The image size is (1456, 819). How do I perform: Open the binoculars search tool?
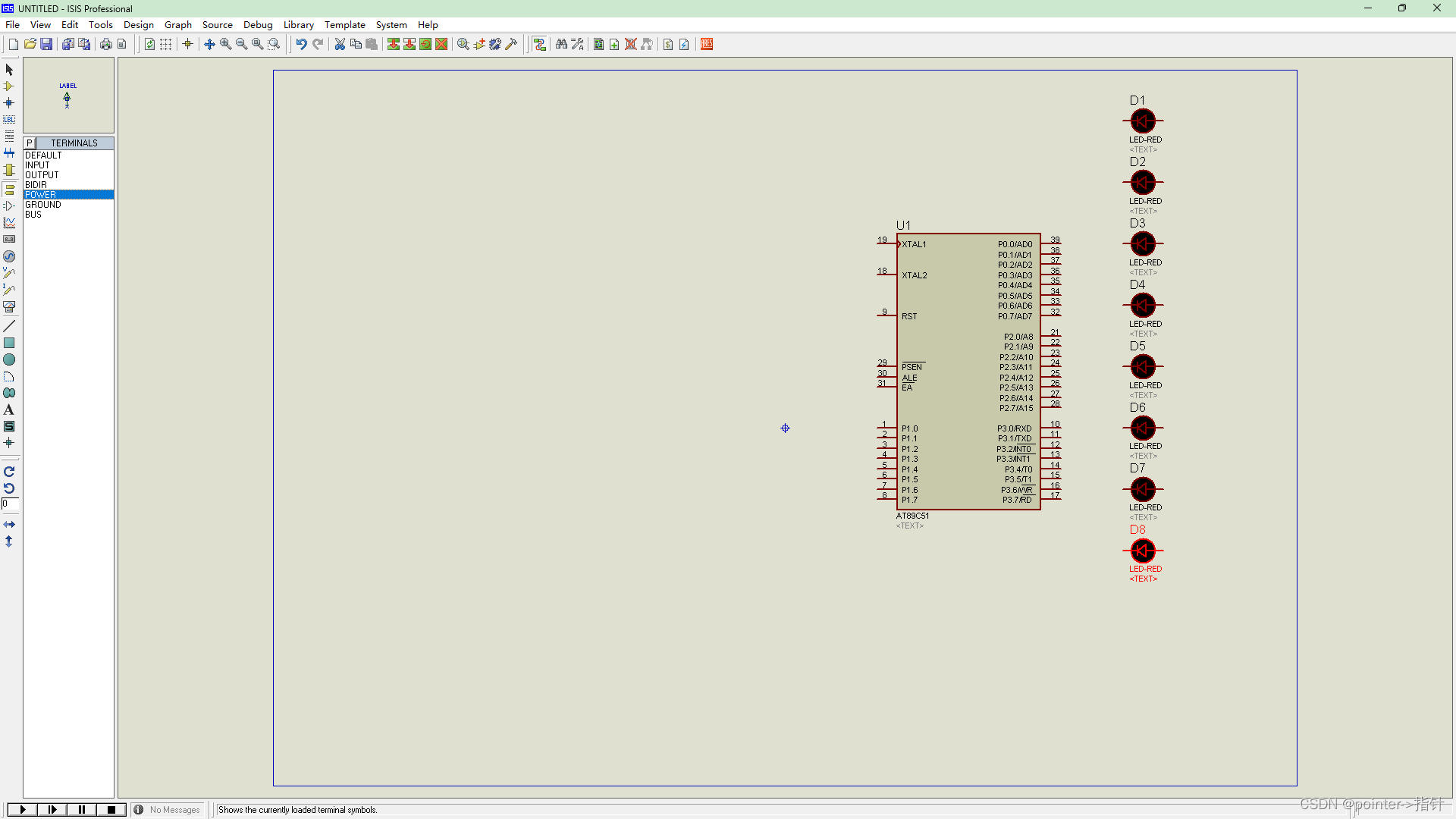pyautogui.click(x=561, y=44)
